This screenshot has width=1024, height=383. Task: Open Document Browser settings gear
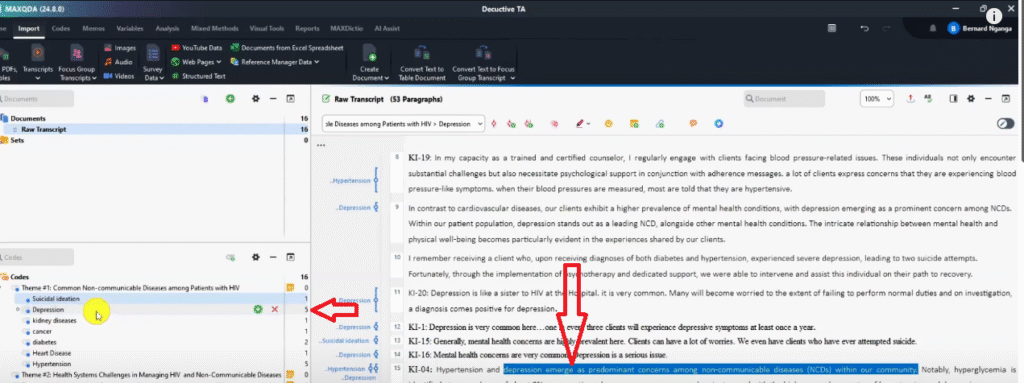click(971, 99)
